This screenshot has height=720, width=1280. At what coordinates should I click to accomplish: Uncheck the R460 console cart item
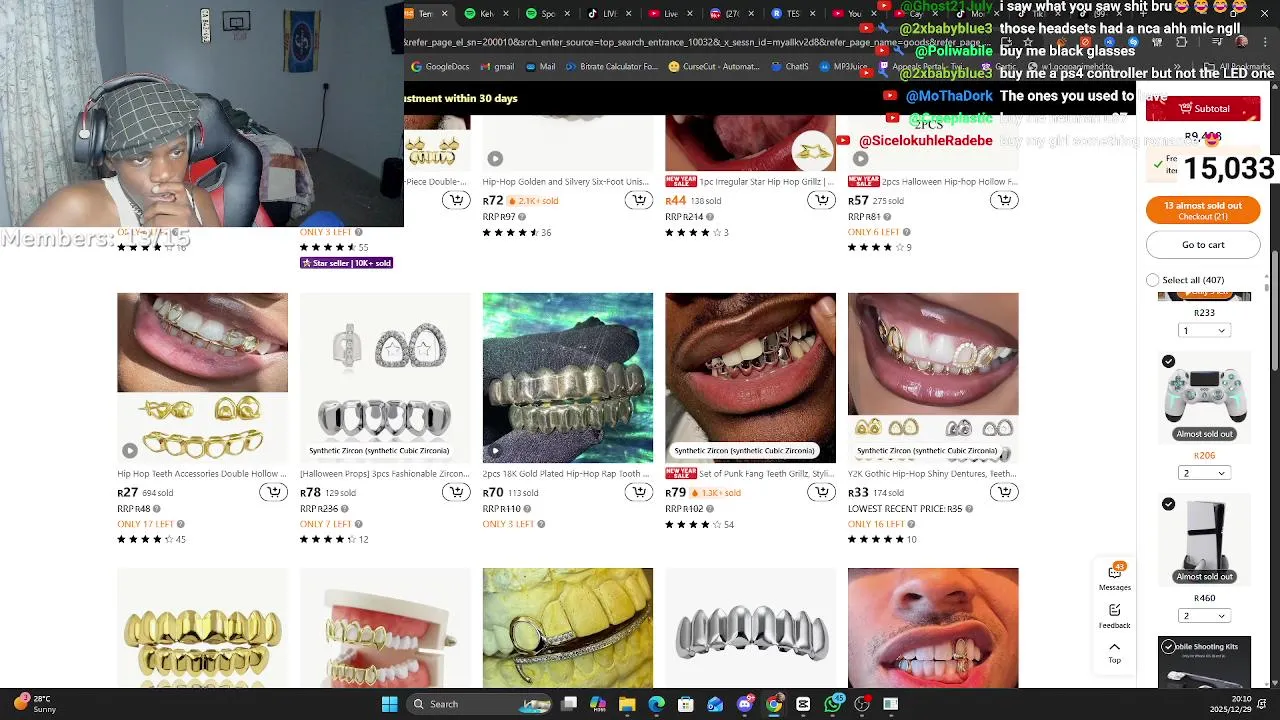click(1168, 504)
